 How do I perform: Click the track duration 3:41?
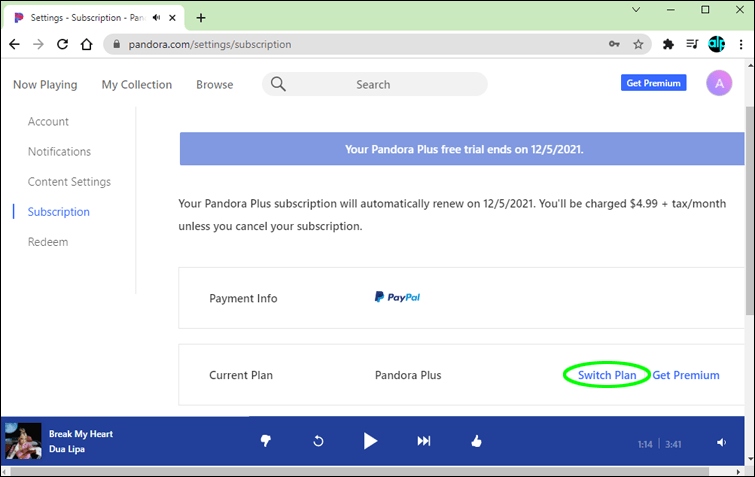point(673,444)
